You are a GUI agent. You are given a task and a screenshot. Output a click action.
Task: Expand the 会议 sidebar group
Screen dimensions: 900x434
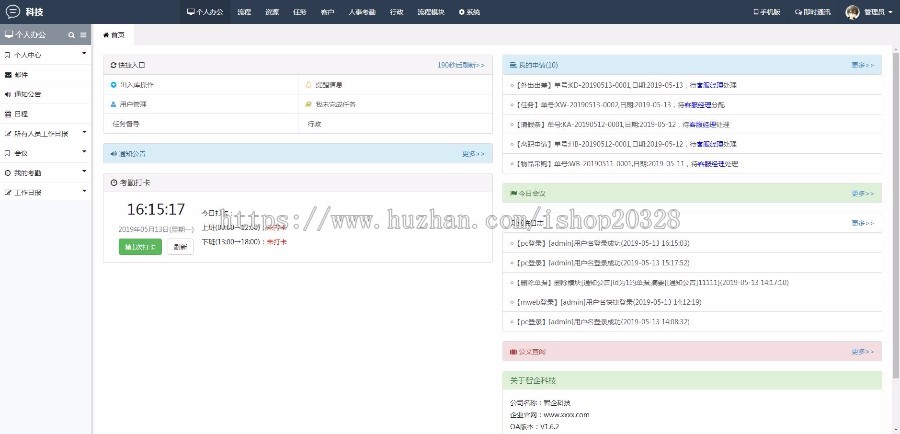[45, 153]
